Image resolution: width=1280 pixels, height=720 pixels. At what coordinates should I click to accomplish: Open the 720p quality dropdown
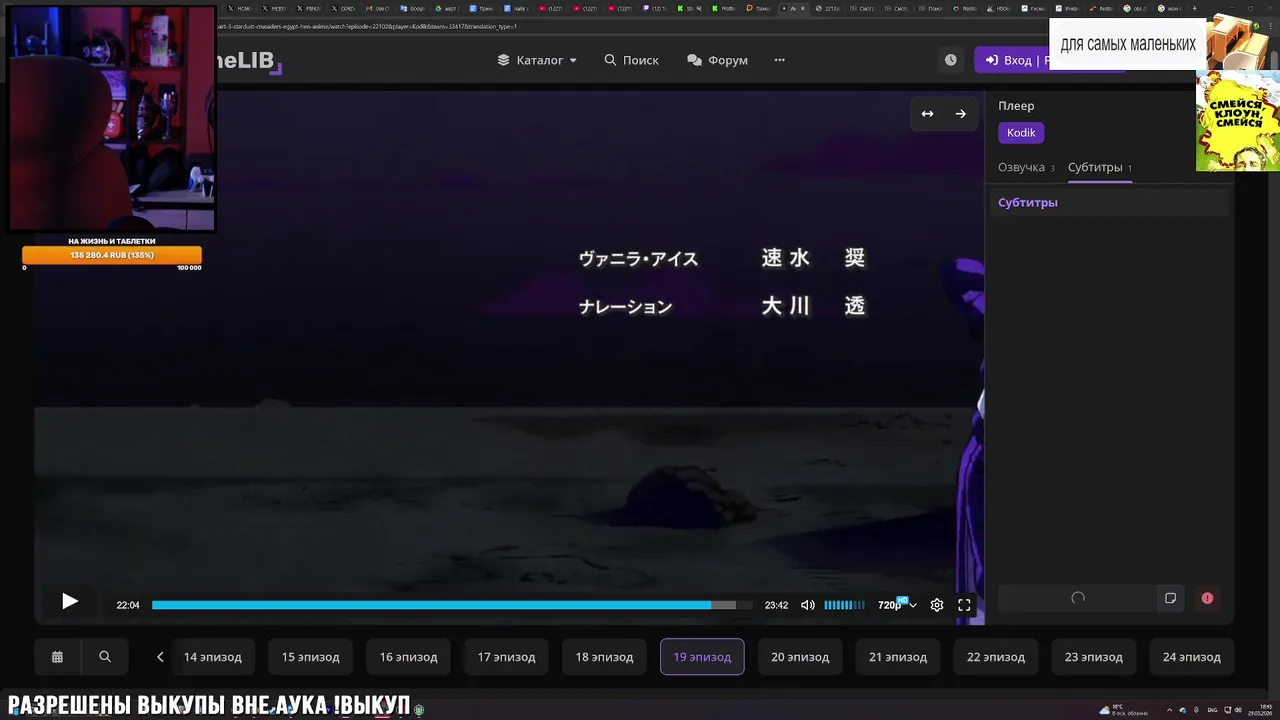897,605
